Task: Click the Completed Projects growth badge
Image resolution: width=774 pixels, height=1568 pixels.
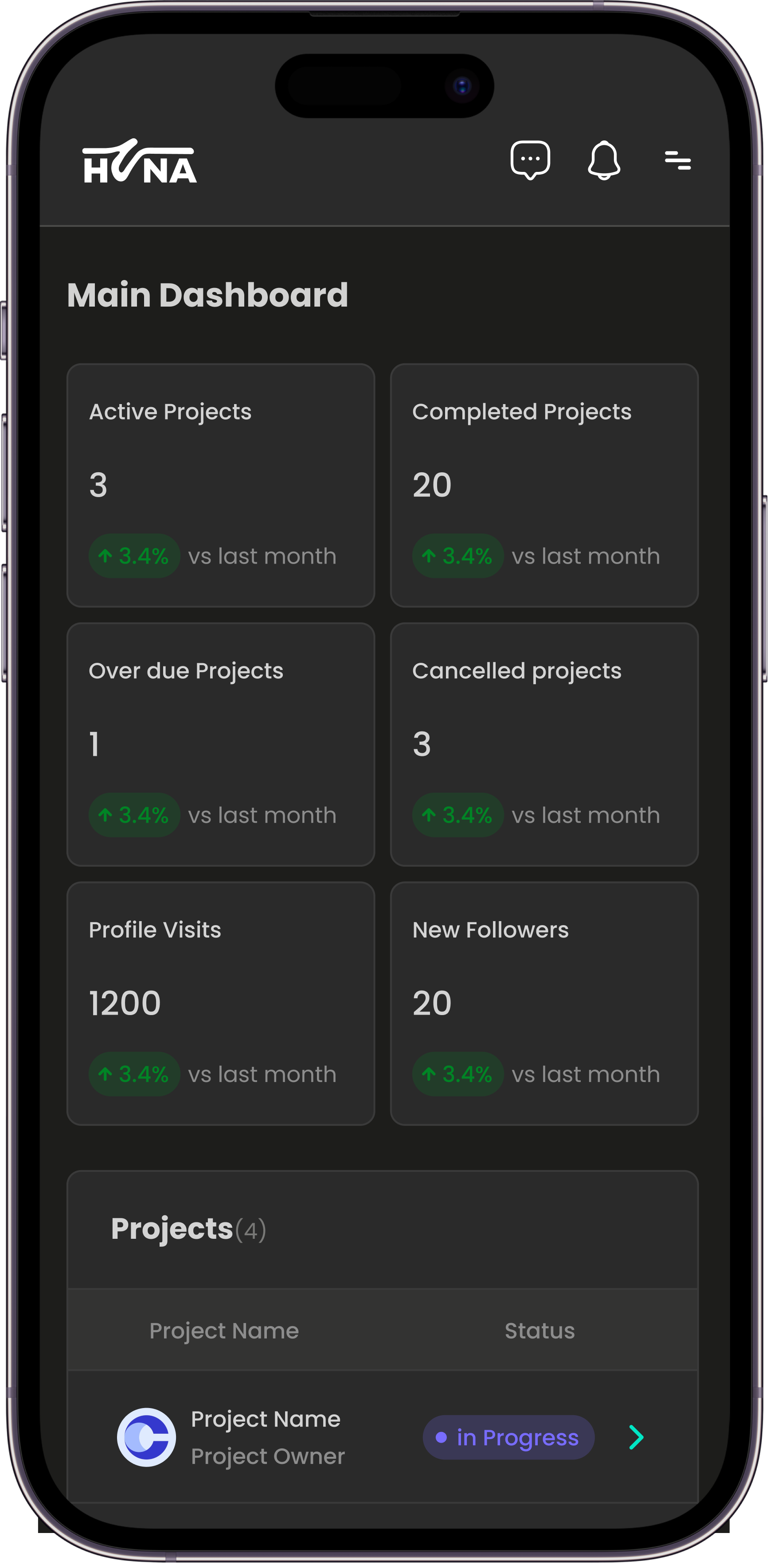Action: (458, 556)
